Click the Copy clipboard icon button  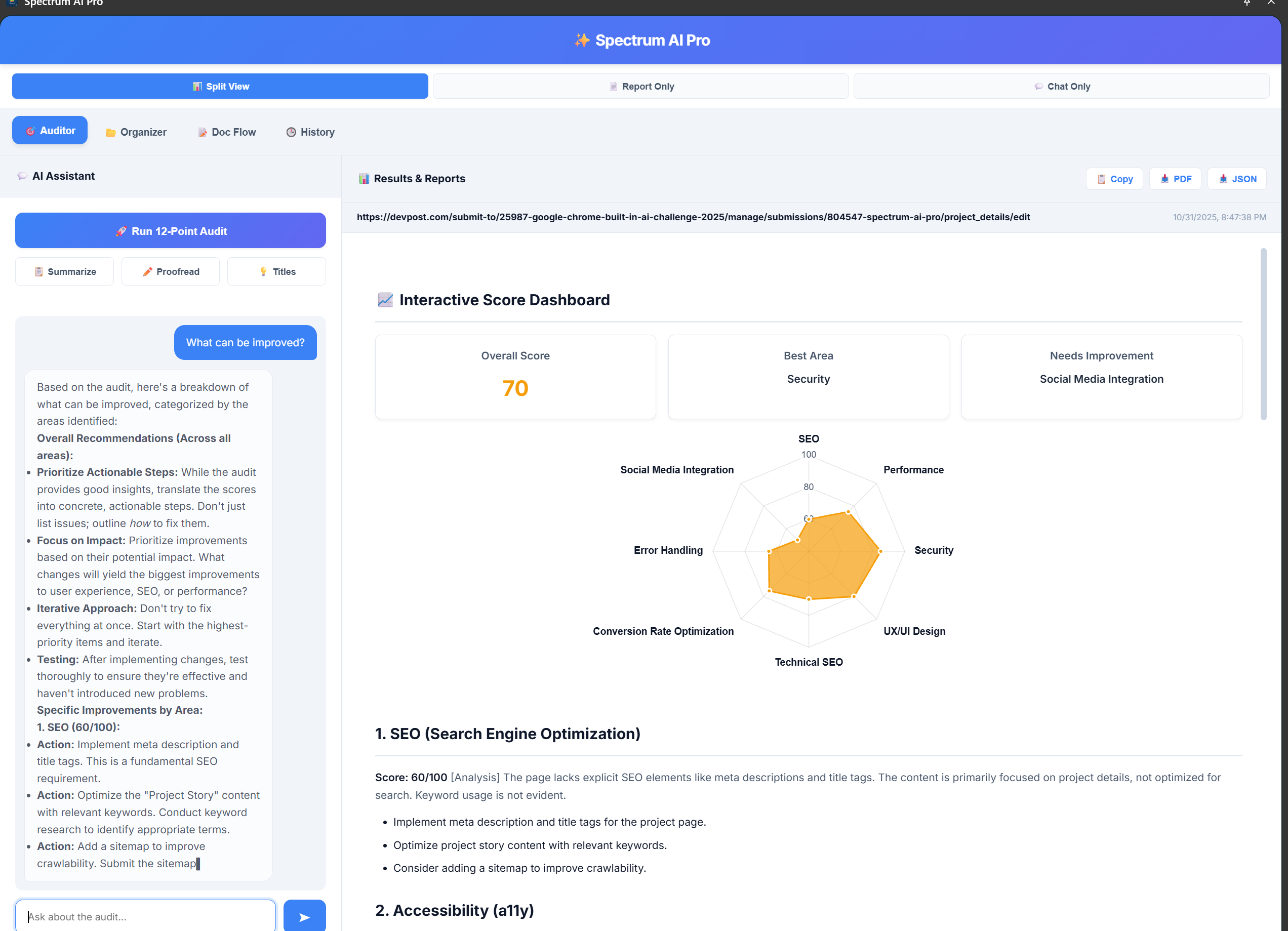coord(1114,179)
